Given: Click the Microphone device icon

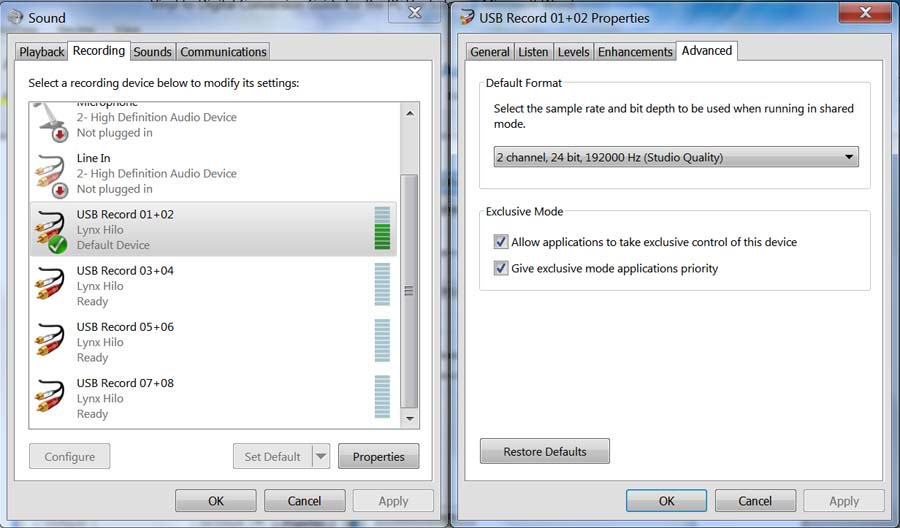Looking at the screenshot, I should point(51,119).
